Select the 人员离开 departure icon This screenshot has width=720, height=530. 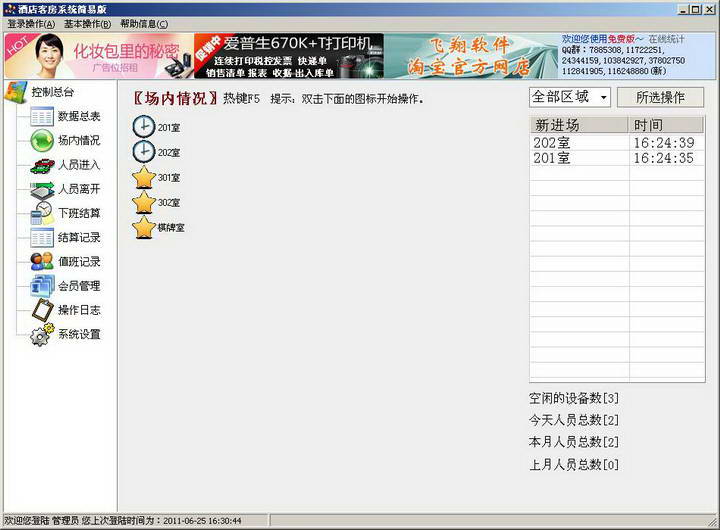pyautogui.click(x=42, y=189)
